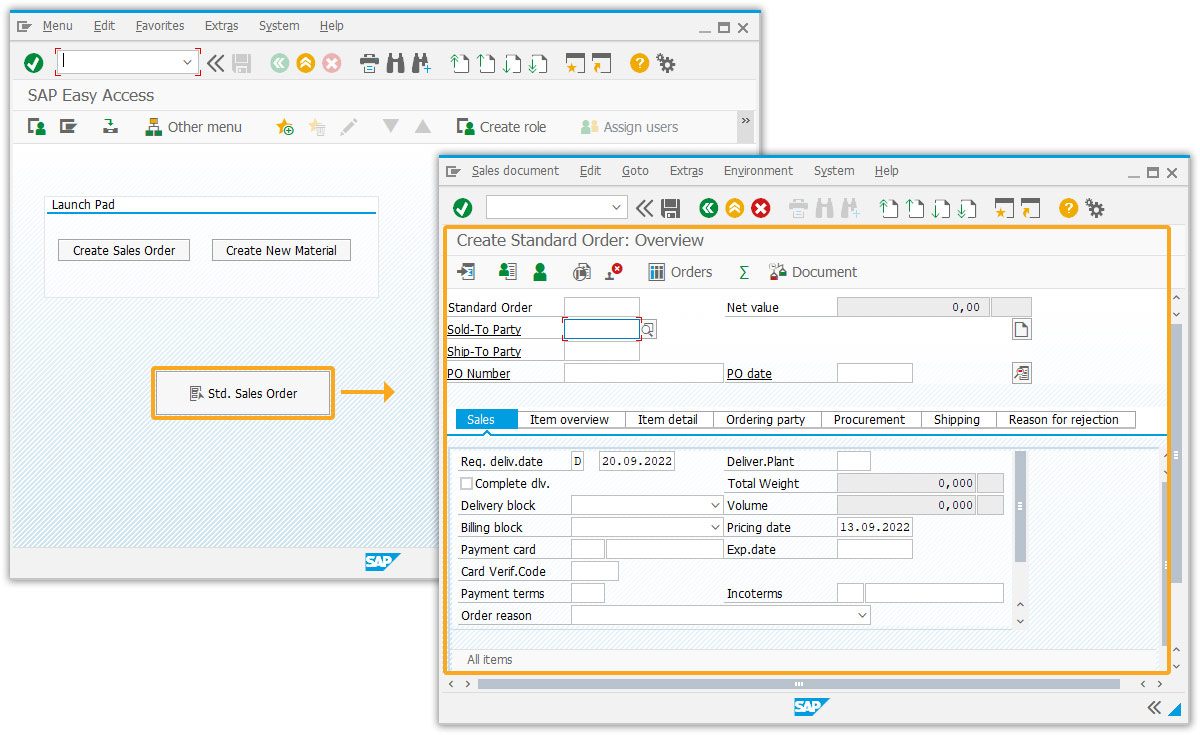The image size is (1200, 735).
Task: Click the yellow Exit icon in SAP Easy Access toolbar
Action: 306,63
